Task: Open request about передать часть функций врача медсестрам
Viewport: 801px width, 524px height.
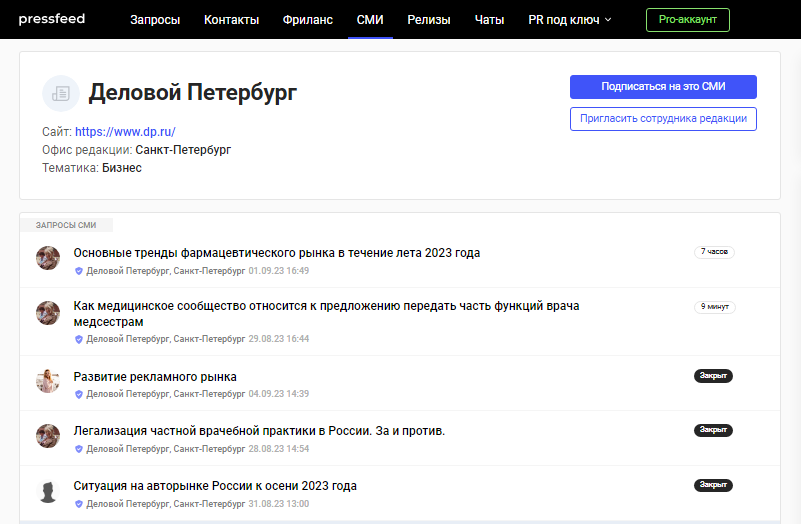Action: pyautogui.click(x=326, y=314)
